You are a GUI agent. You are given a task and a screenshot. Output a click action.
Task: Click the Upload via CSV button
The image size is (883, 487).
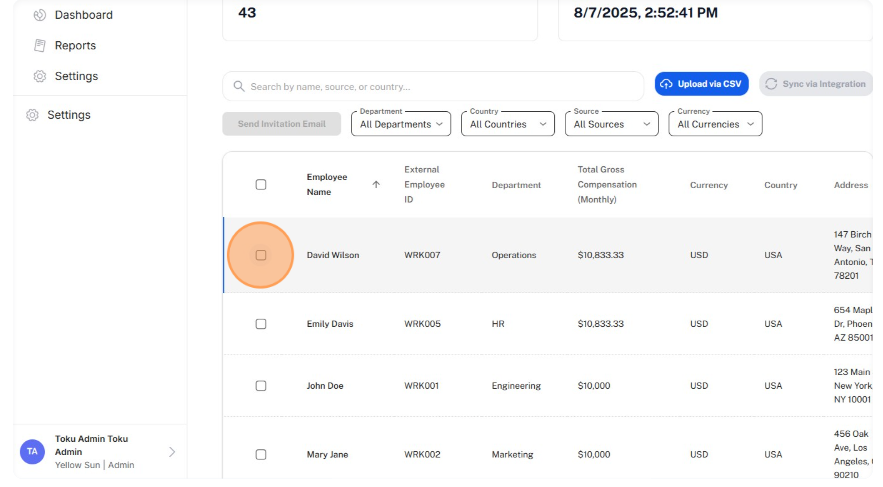point(702,84)
